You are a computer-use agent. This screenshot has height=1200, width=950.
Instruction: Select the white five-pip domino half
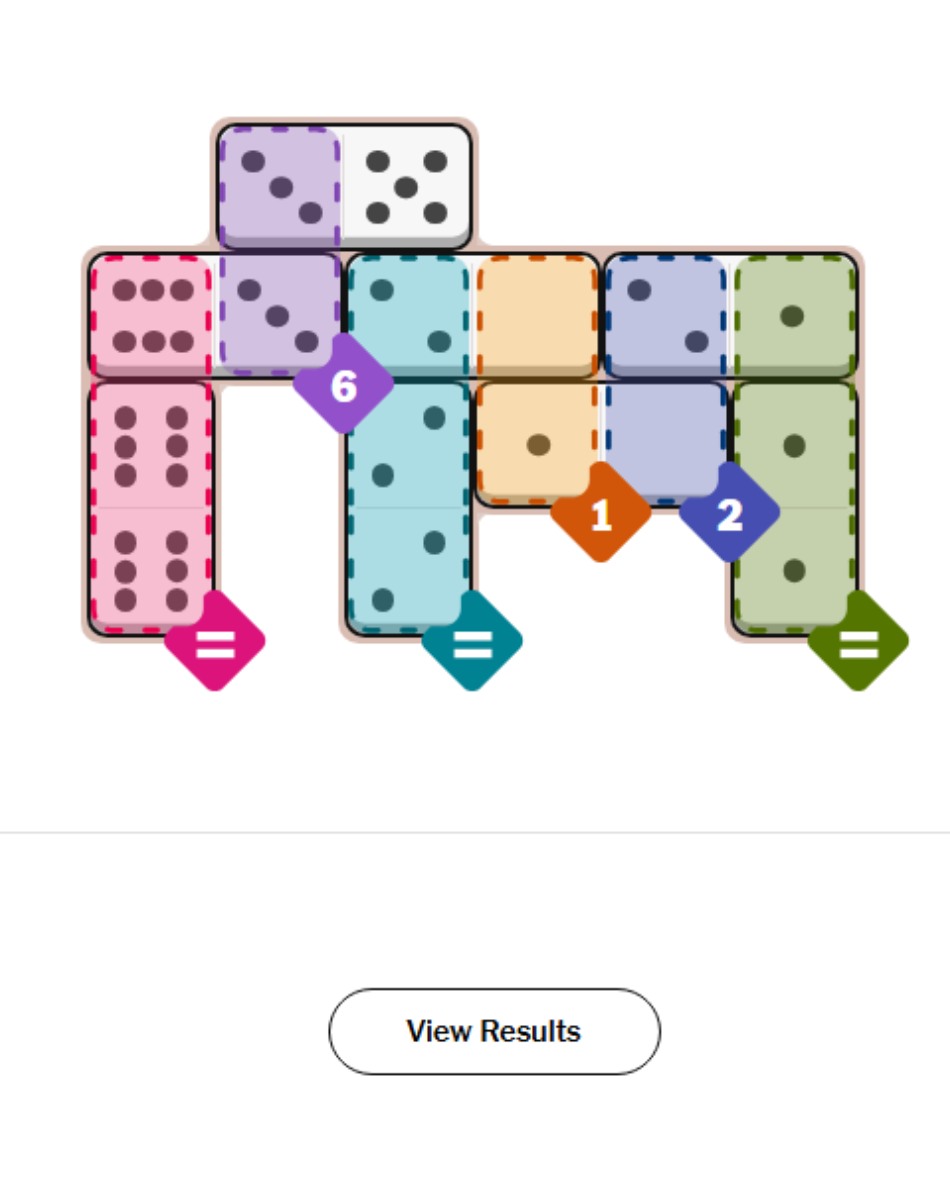tap(406, 187)
